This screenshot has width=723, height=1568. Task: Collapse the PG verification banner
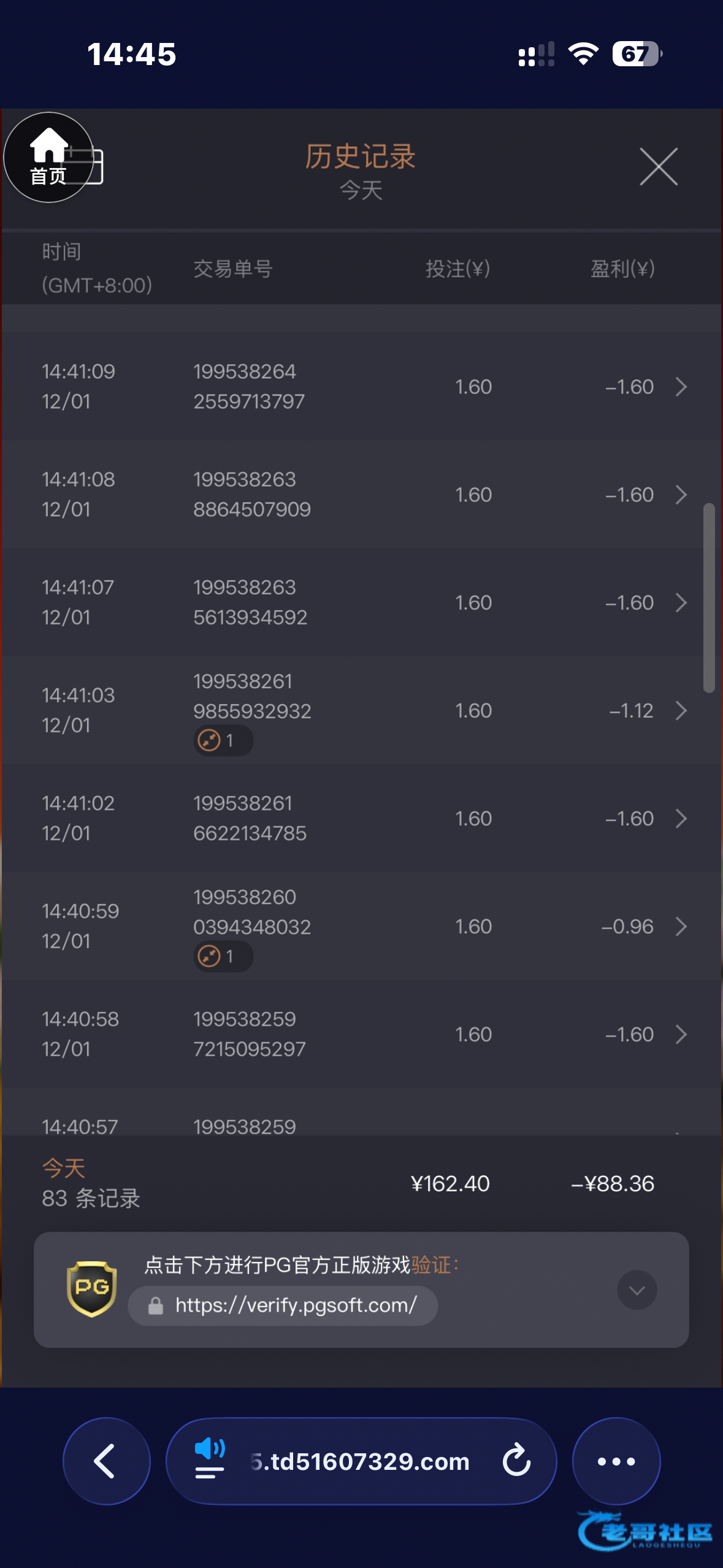(x=637, y=1290)
